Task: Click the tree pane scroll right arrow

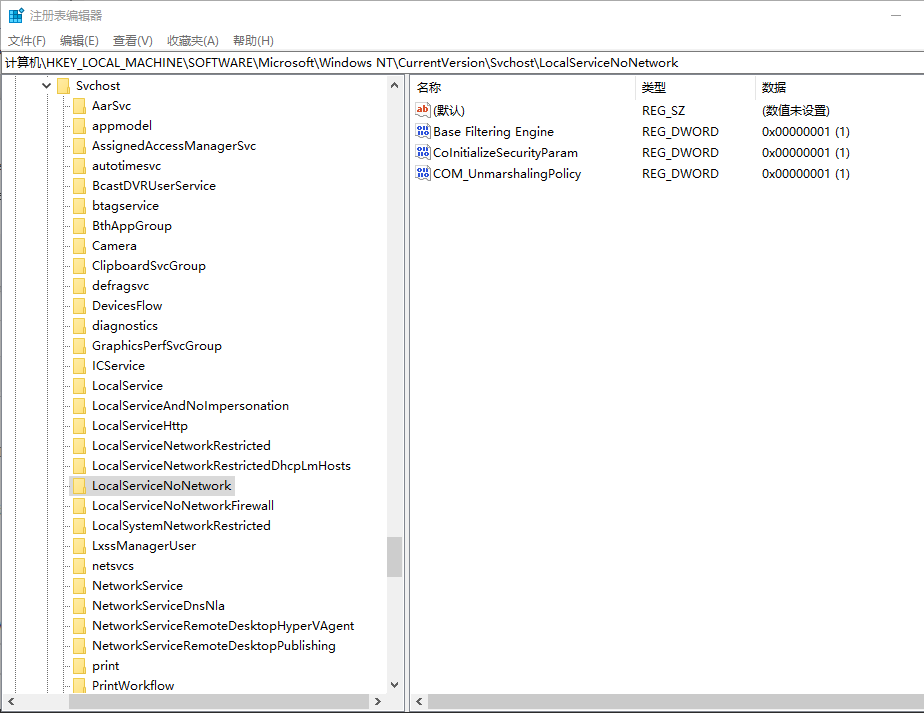Action: [378, 701]
